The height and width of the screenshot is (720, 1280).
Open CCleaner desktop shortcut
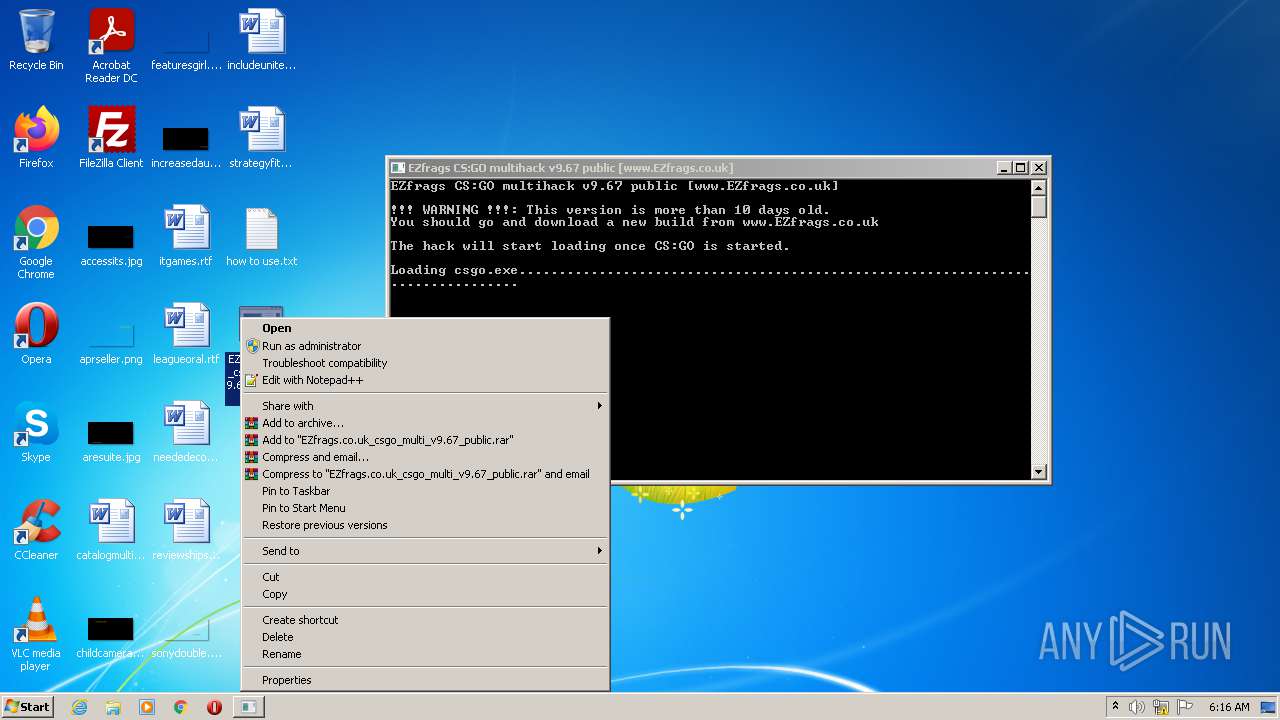point(36,530)
